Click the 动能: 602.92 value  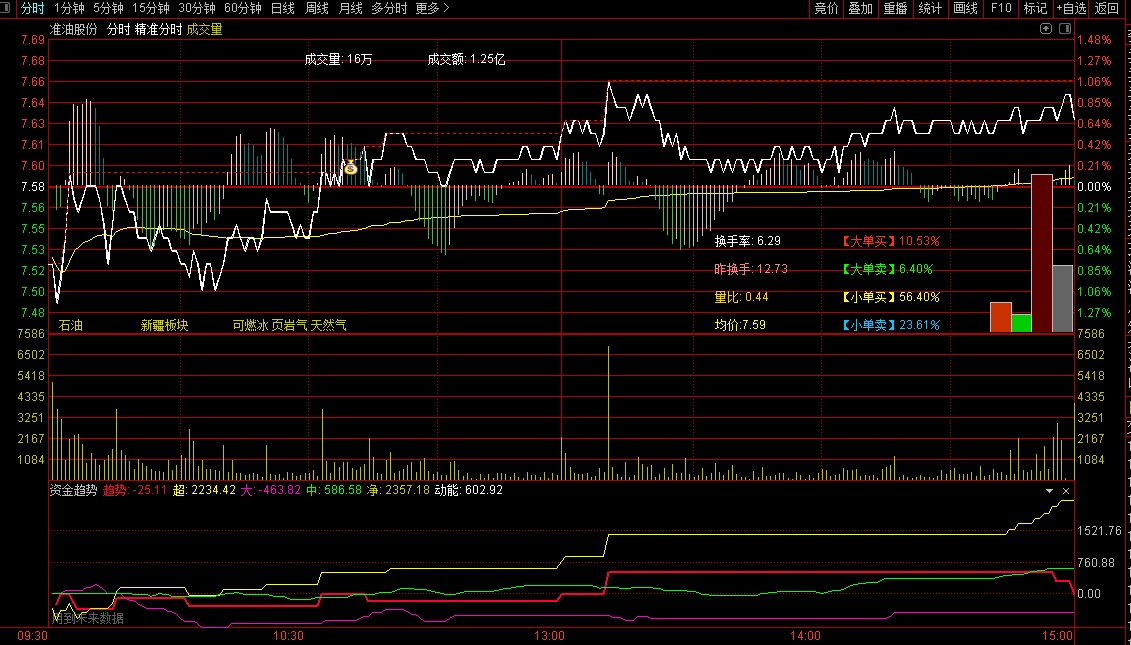click(x=468, y=491)
